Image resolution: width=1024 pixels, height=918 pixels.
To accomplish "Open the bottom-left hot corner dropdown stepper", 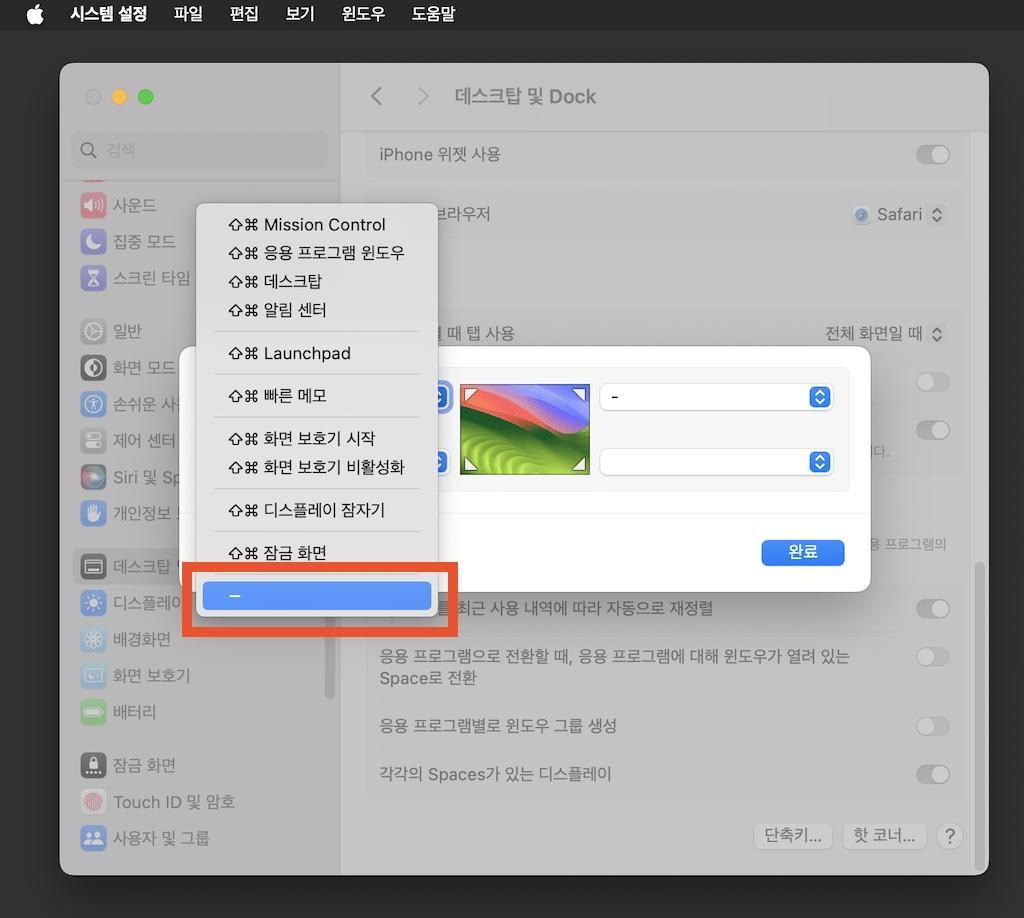I will pyautogui.click(x=442, y=462).
